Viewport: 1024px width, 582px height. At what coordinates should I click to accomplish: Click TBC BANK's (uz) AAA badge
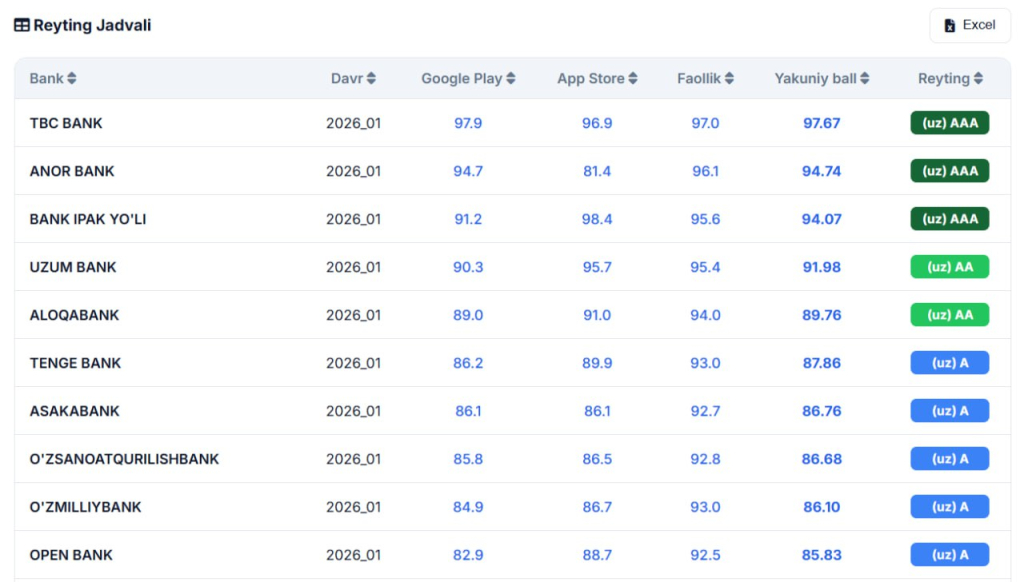[x=949, y=123]
